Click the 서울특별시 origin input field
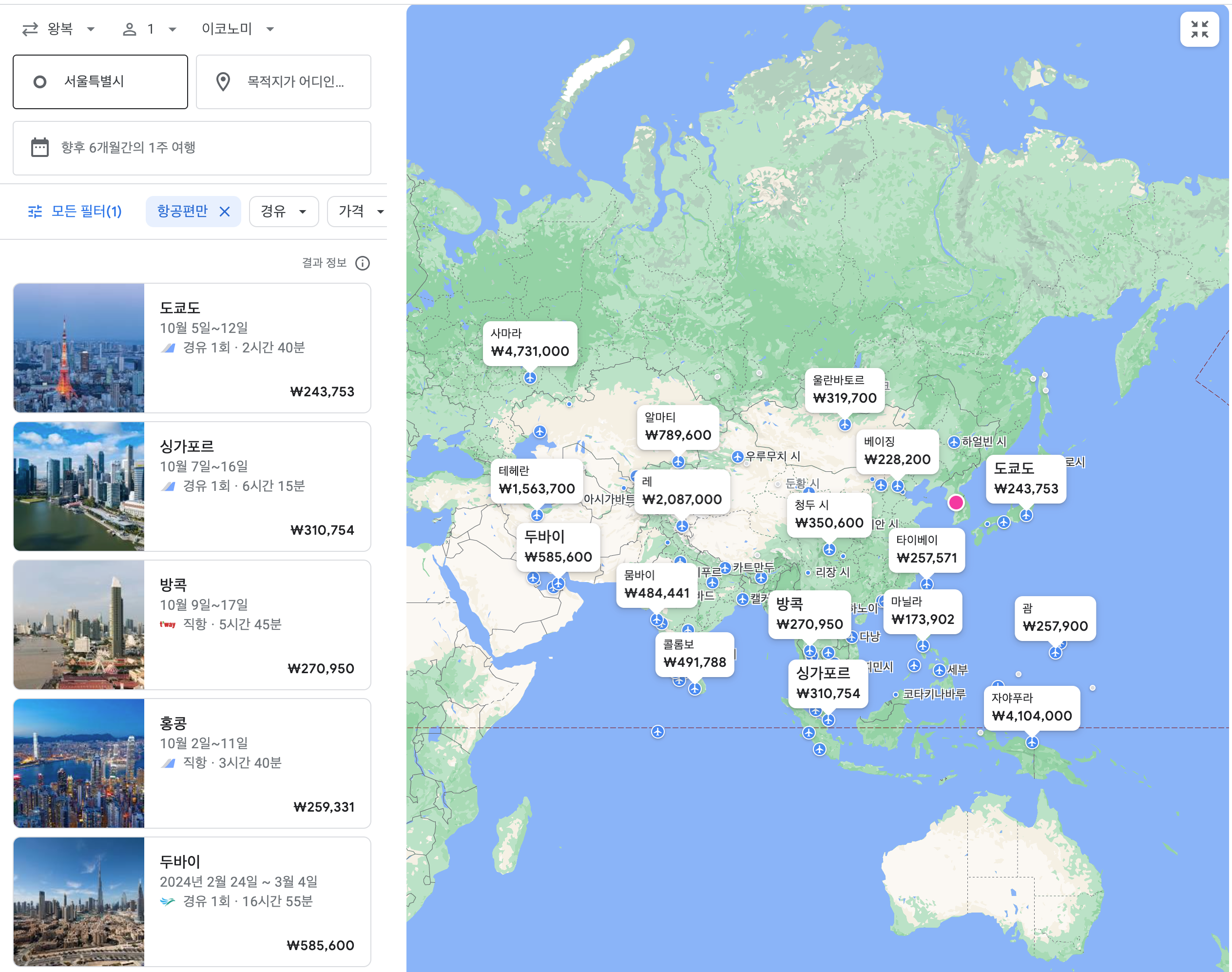The image size is (1232, 972). (x=100, y=82)
